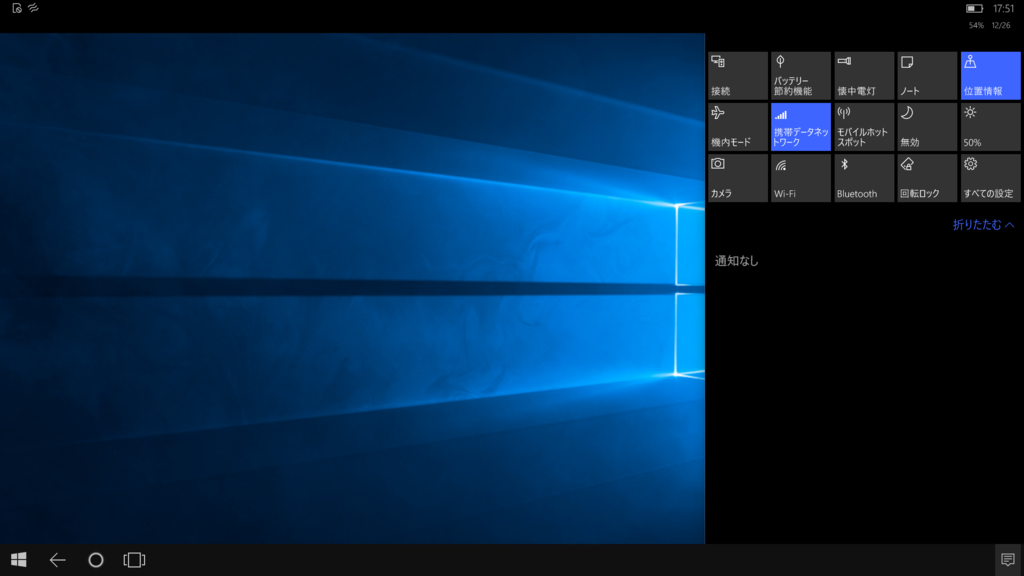1024x576 pixels.
Task: Launch カメラ camera tile
Action: tap(738, 178)
